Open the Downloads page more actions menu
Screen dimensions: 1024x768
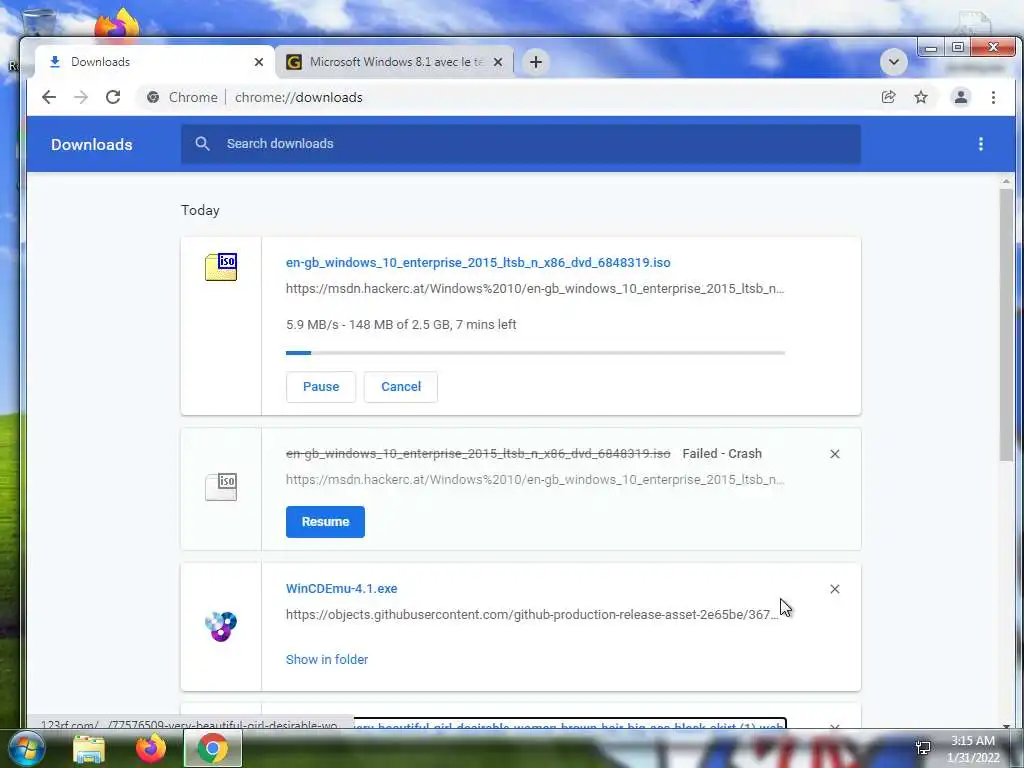click(980, 144)
